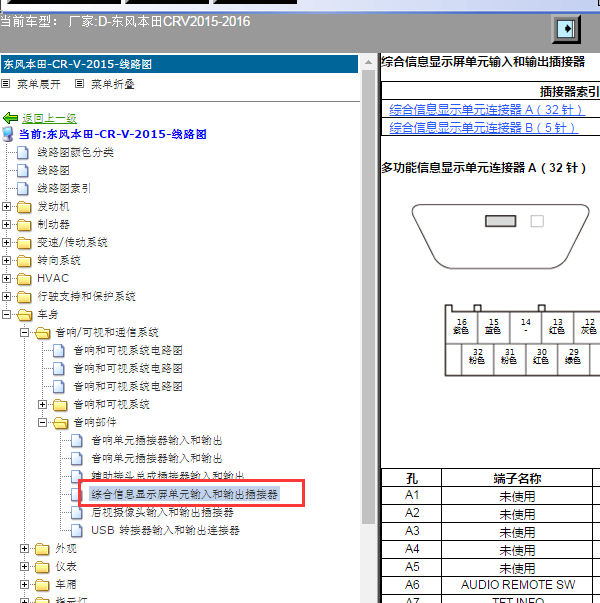
Task: Expand the 发动机 tree node
Action: tap(6, 207)
